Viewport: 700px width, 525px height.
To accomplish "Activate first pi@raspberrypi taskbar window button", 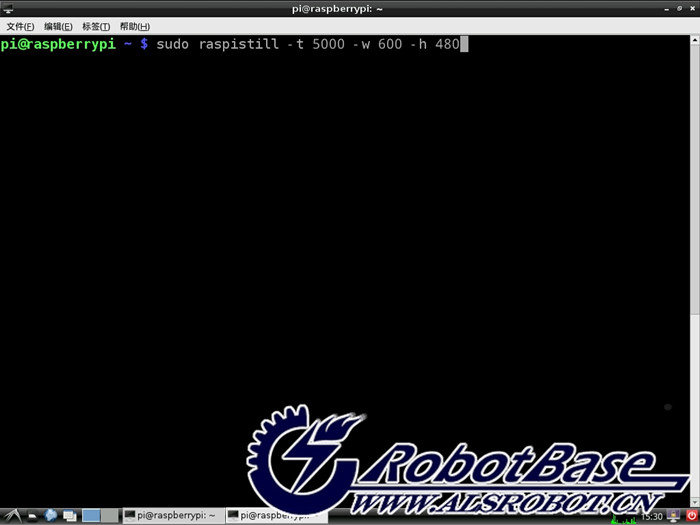I will coord(173,516).
